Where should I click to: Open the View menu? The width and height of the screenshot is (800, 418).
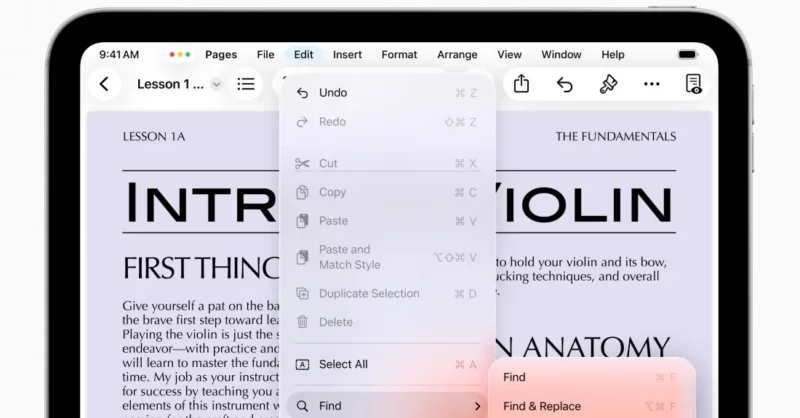[x=509, y=55]
